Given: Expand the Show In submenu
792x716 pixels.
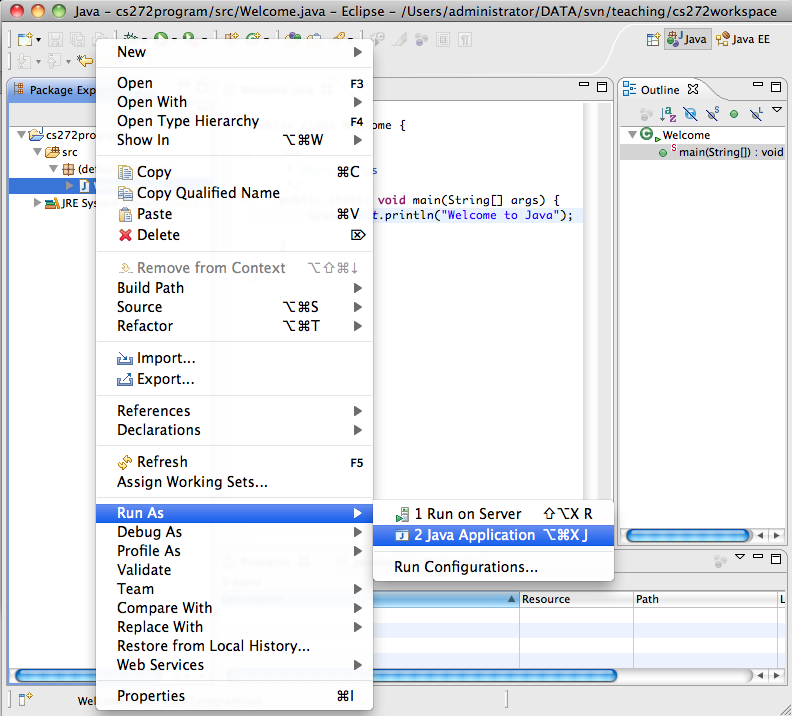Looking at the screenshot, I should (234, 140).
